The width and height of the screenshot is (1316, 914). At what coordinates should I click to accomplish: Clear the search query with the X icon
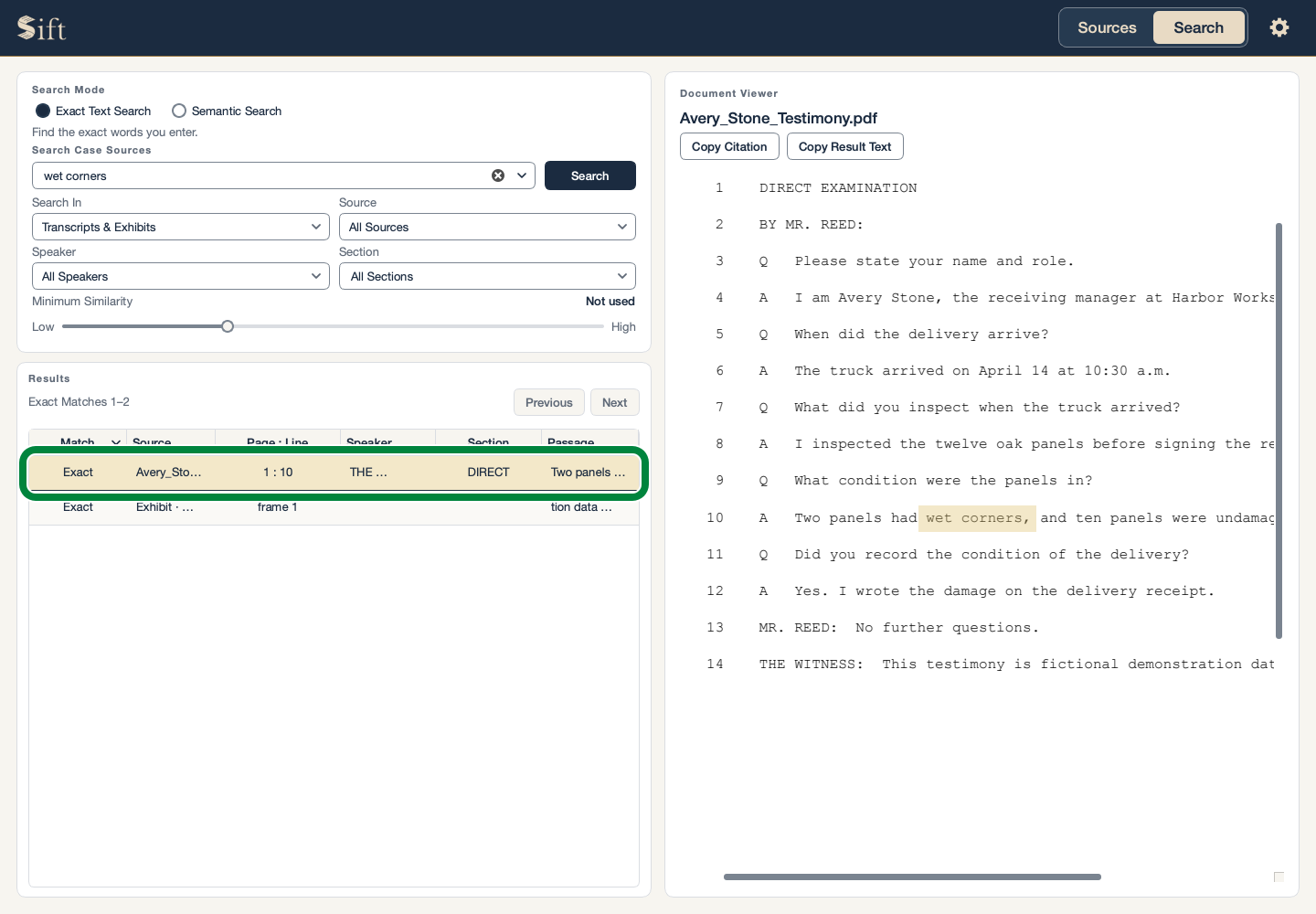498,175
